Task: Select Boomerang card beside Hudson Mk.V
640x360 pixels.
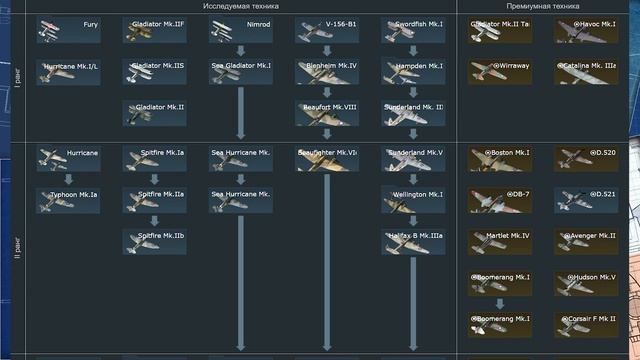Action: click(x=500, y=283)
